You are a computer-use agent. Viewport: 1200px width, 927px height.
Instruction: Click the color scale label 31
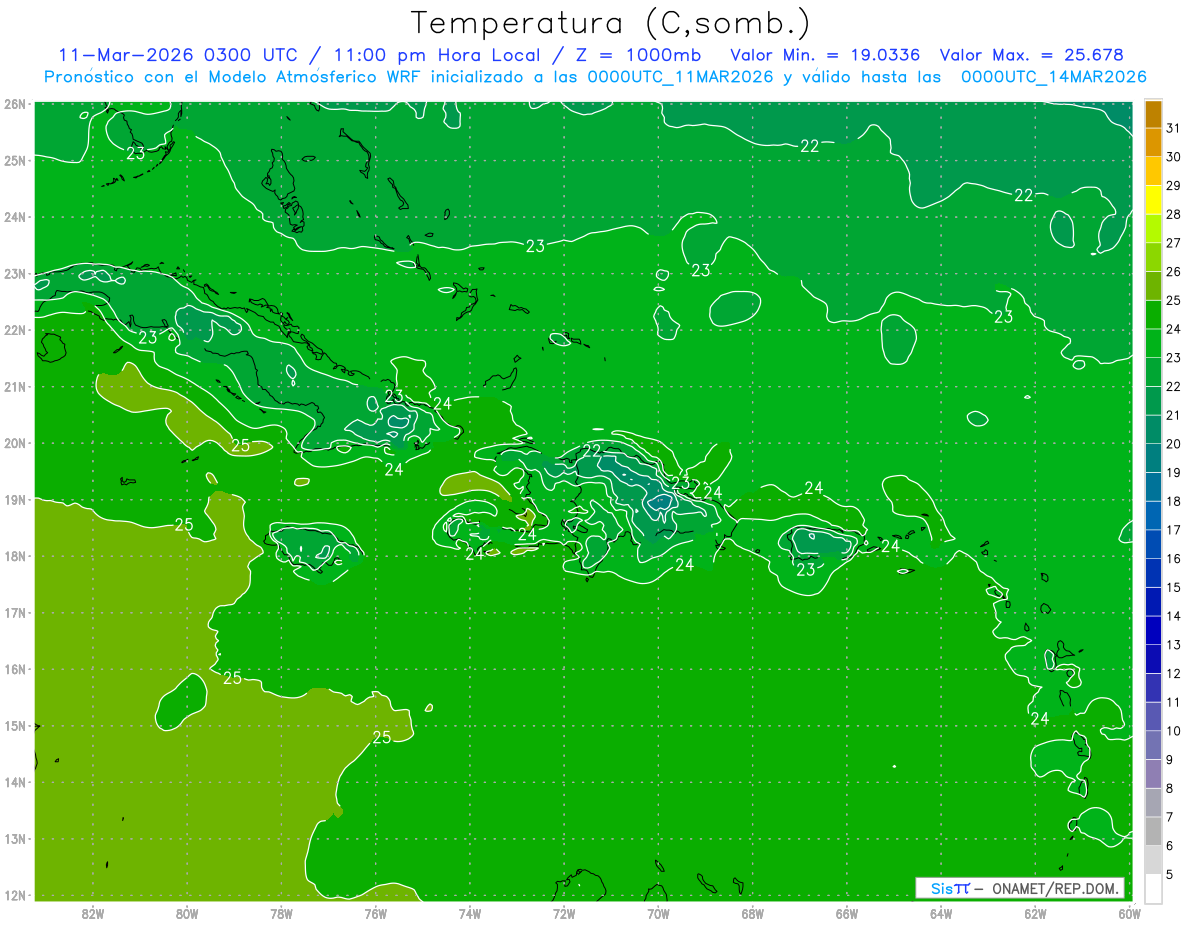[x=1173, y=128]
